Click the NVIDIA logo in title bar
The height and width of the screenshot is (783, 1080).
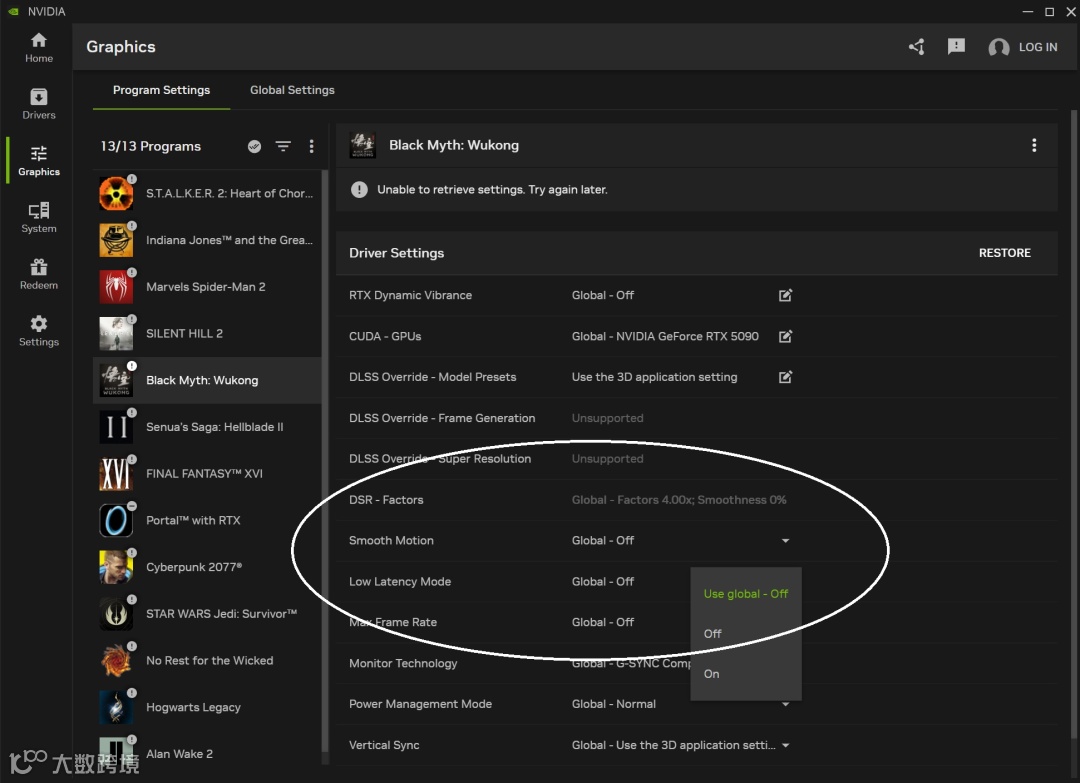13,11
